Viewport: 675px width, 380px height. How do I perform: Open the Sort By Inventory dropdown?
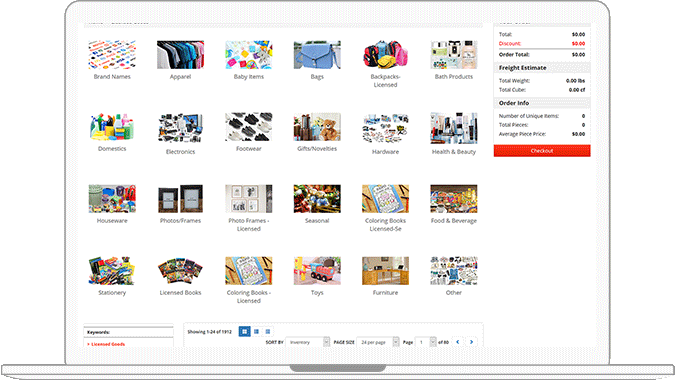307,342
